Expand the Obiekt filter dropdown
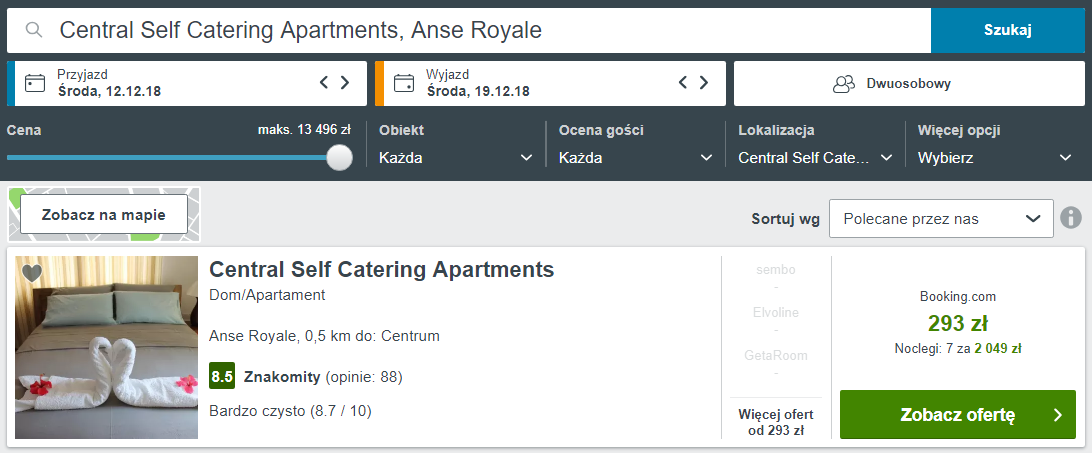Screen dimensions: 1092x453 point(456,158)
